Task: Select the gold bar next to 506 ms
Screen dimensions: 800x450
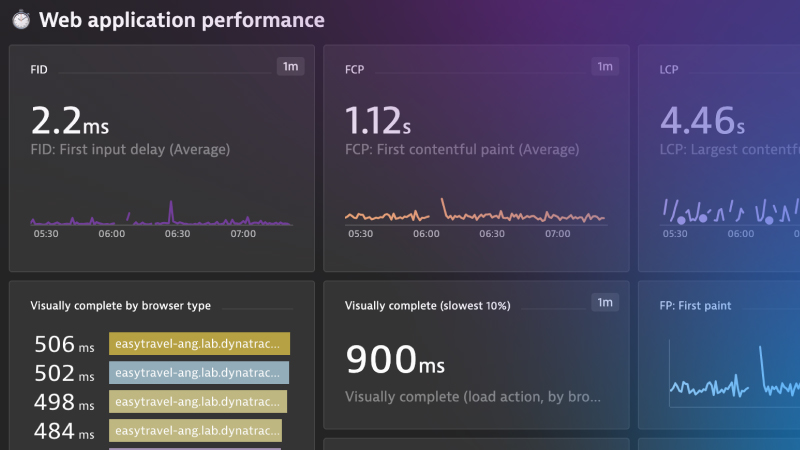Action: point(199,344)
